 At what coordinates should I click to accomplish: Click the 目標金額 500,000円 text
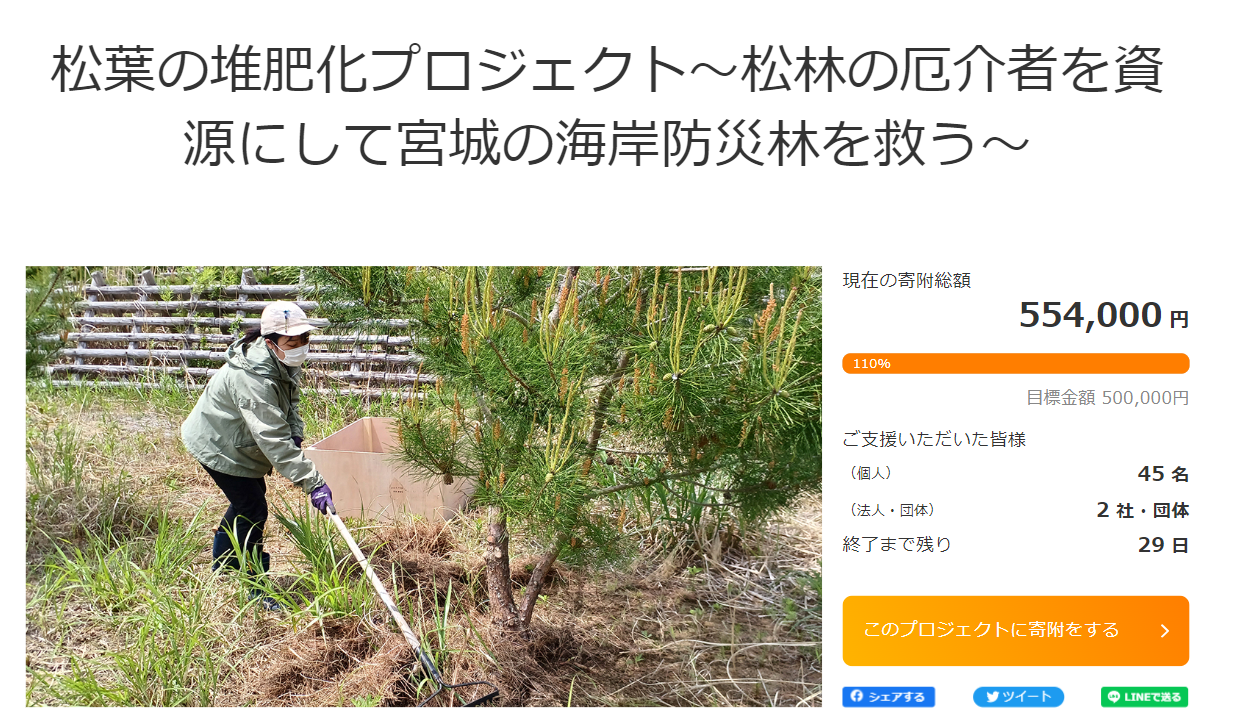[1108, 398]
